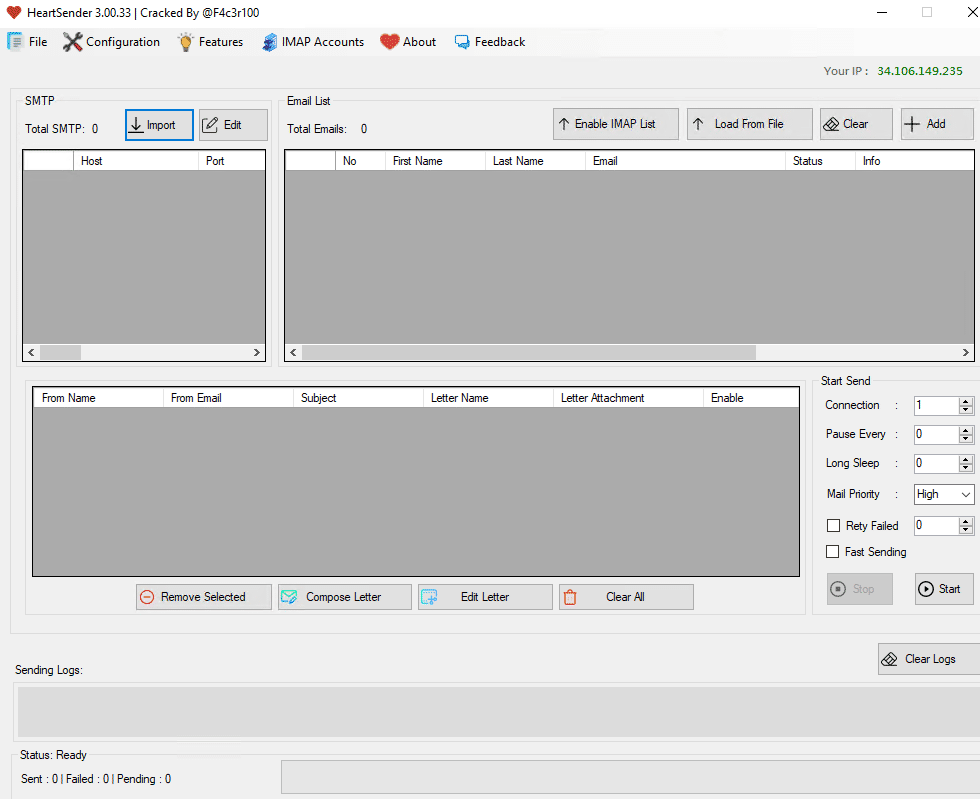Open the Configuration menu
This screenshot has width=980, height=799.
coord(111,42)
